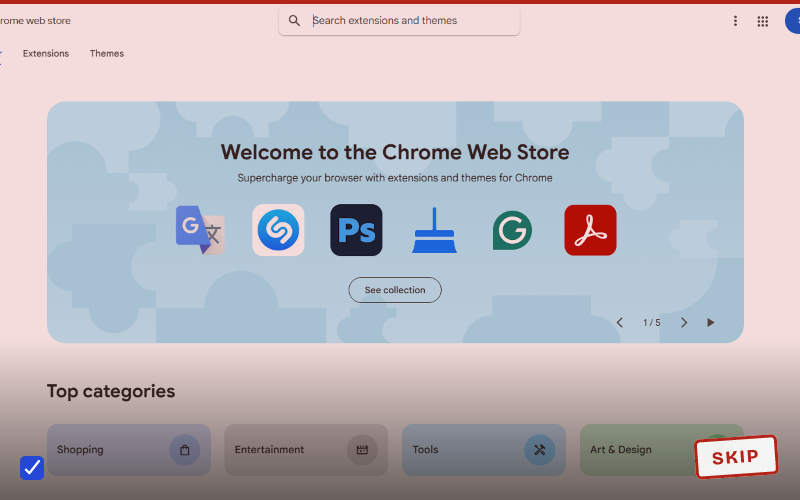800x500 pixels.
Task: Open the three-dot more options menu
Action: (735, 21)
